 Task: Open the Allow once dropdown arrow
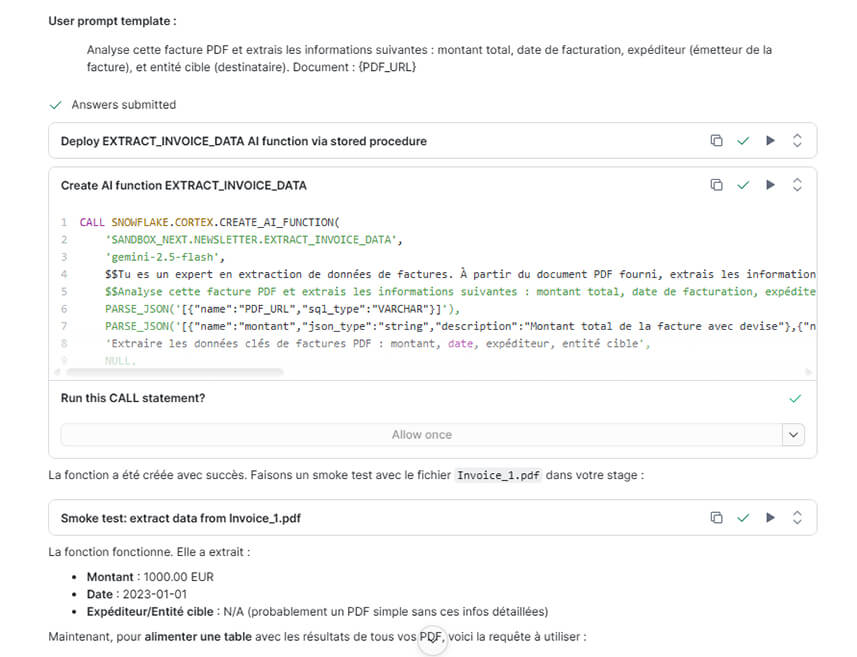click(x=794, y=435)
